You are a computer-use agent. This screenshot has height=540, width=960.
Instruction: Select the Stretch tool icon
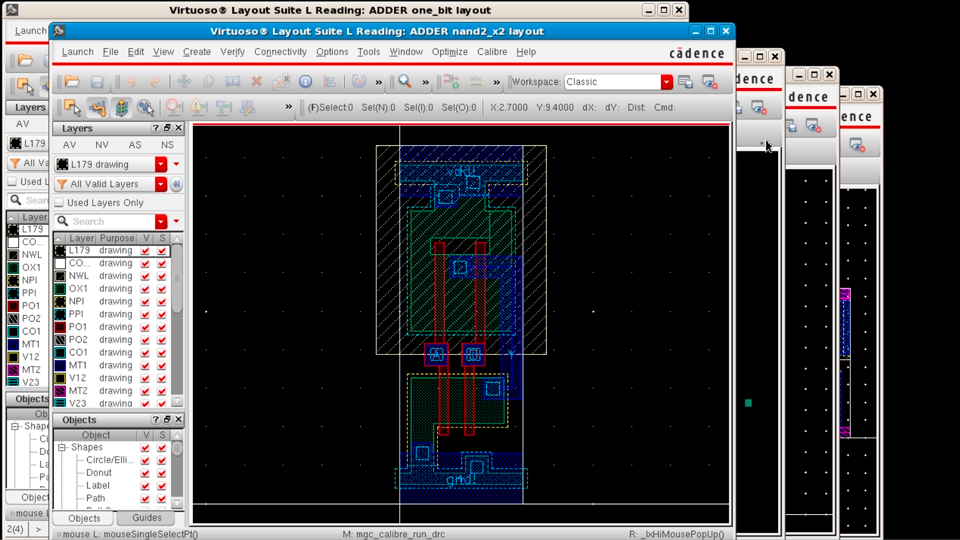tap(233, 81)
